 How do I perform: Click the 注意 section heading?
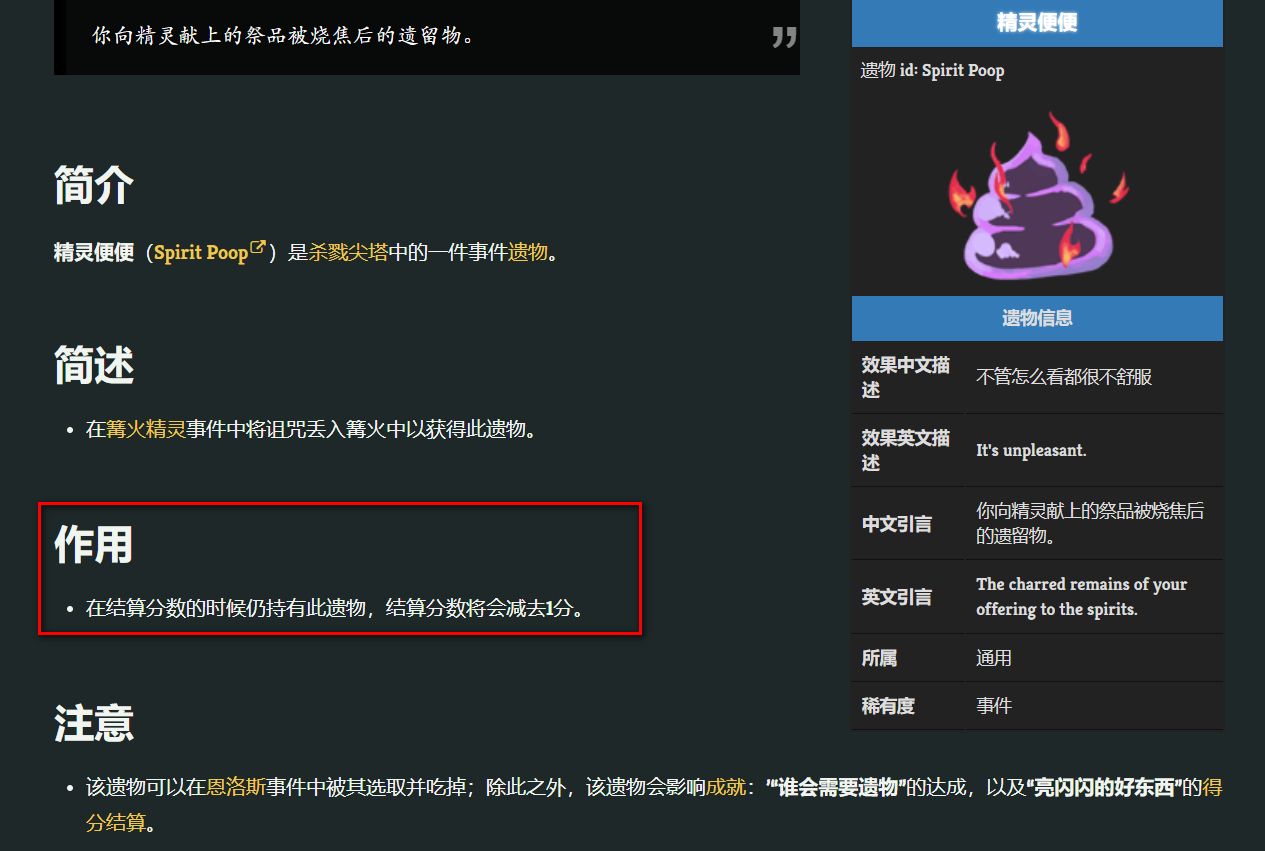tap(94, 723)
